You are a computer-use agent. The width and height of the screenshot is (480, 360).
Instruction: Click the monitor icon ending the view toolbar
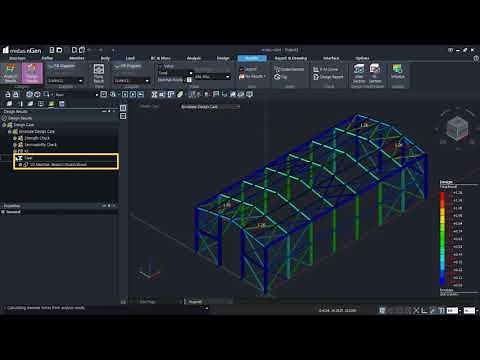pos(249,94)
